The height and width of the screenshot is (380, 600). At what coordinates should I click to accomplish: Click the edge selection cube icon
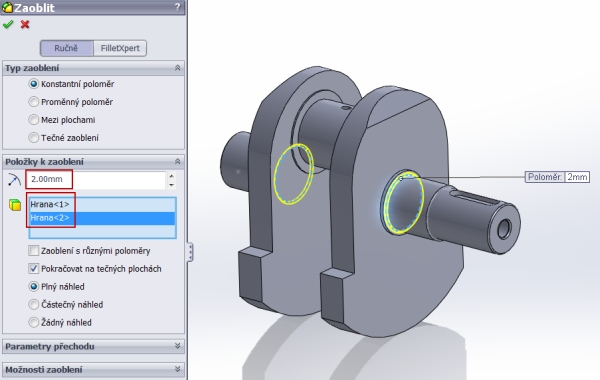point(15,205)
